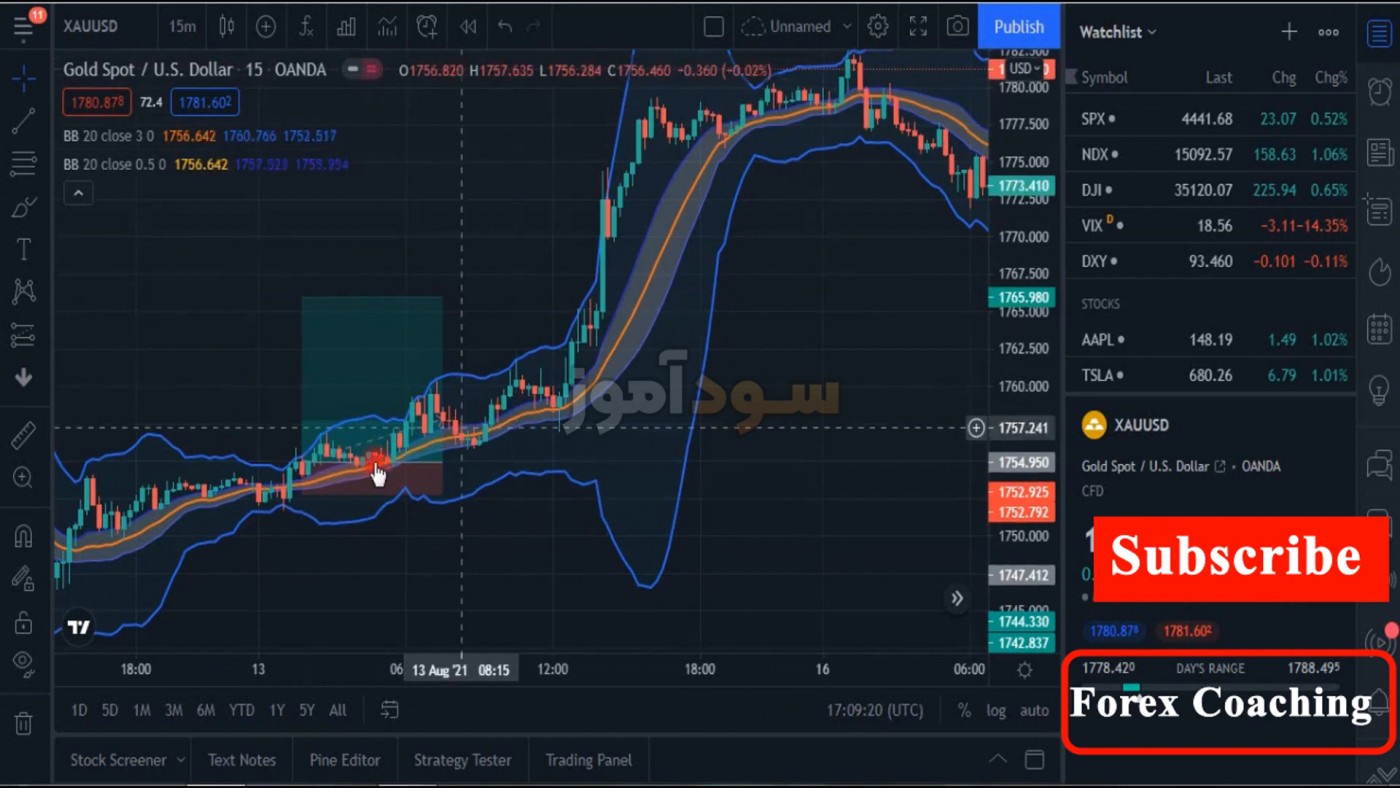
Task: Toggle stay in drawing mode
Action: [x=23, y=578]
